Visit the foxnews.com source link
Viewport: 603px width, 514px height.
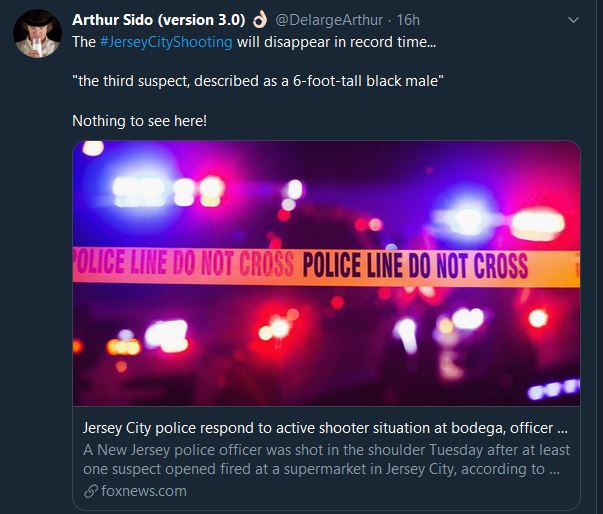[144, 491]
